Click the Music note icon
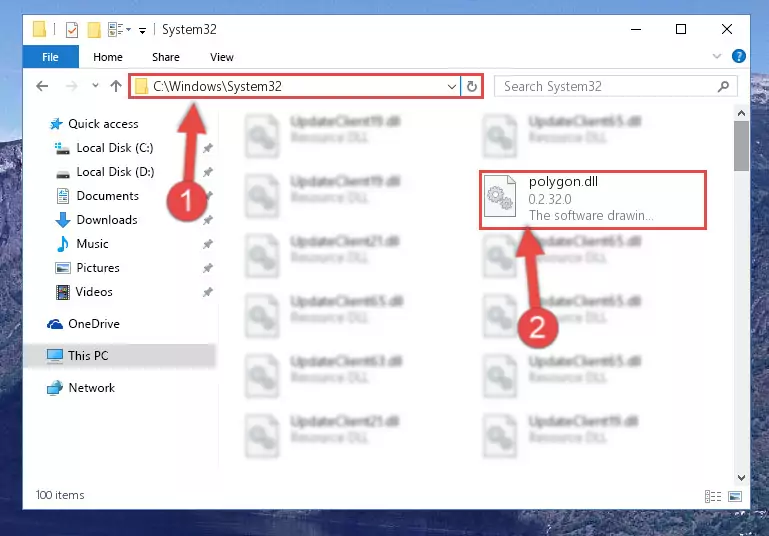This screenshot has width=769, height=536. 63,244
